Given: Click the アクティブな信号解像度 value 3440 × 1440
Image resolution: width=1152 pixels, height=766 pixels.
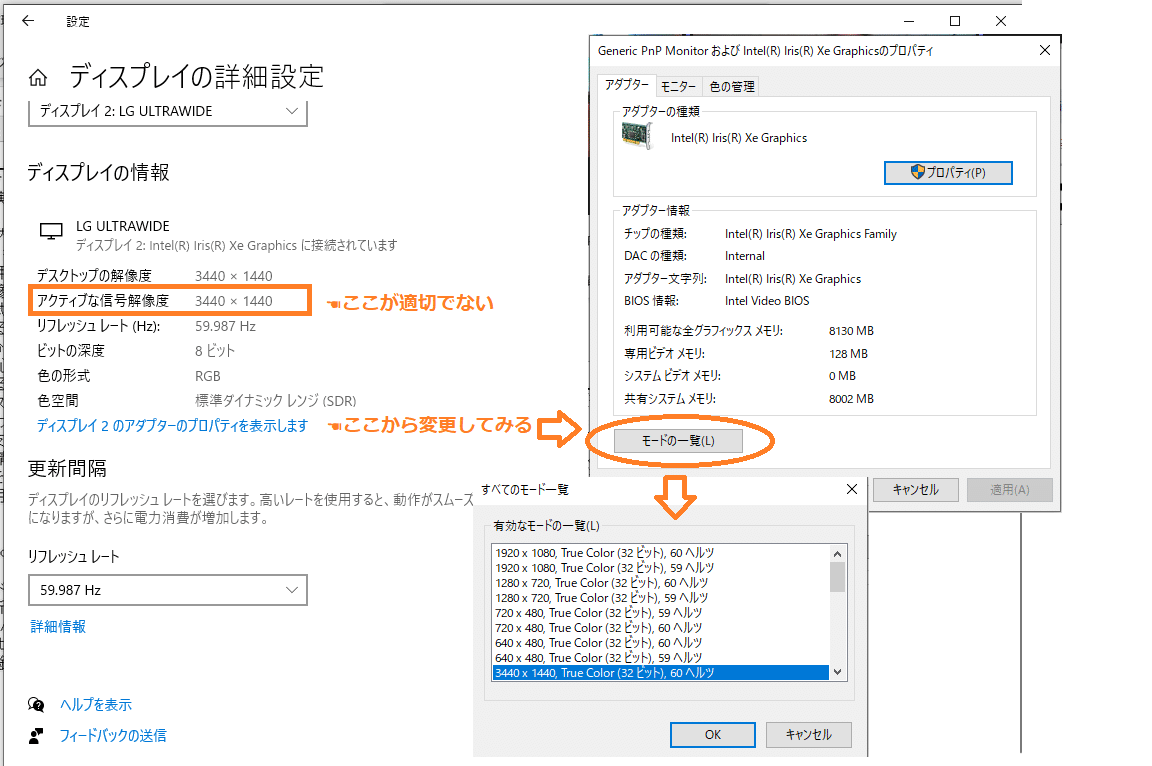Looking at the screenshot, I should click(x=234, y=301).
